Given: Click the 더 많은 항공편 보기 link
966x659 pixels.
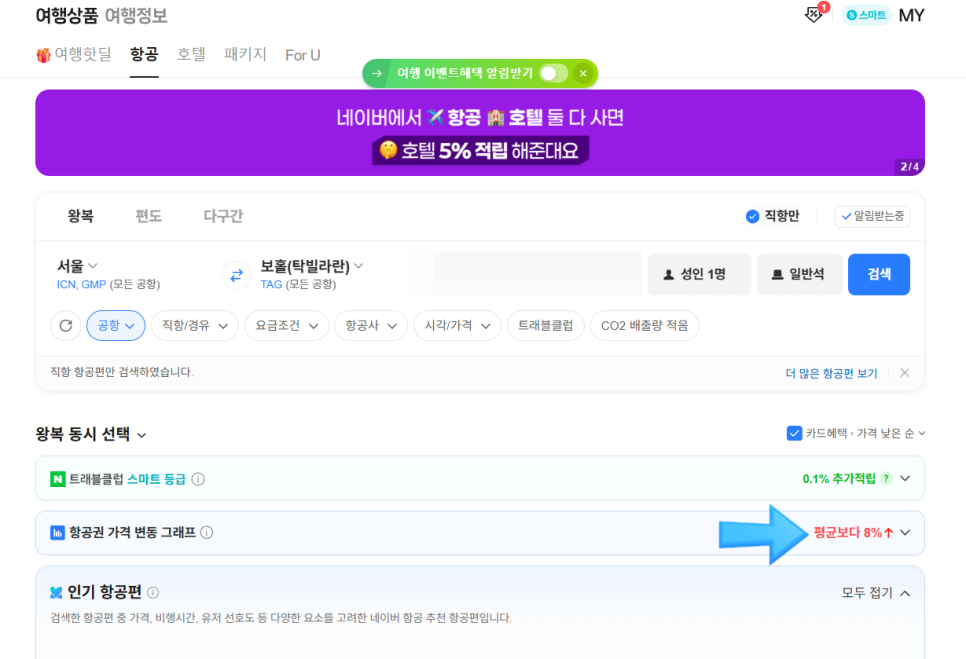Looking at the screenshot, I should click(831, 373).
